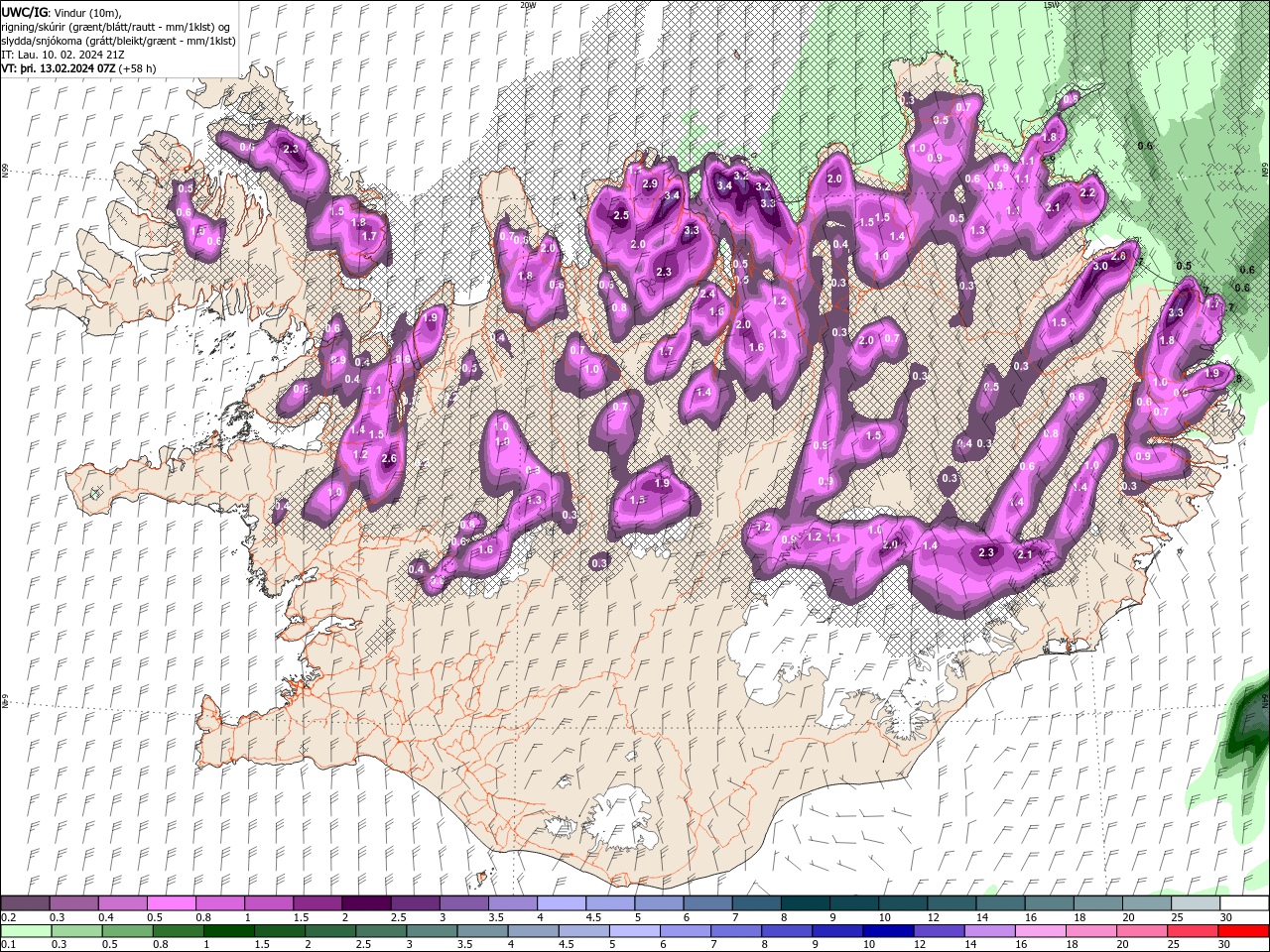Click the 'rigning/skúrir' legend description line
Viewport: 1270px width, 952px height.
115,27
